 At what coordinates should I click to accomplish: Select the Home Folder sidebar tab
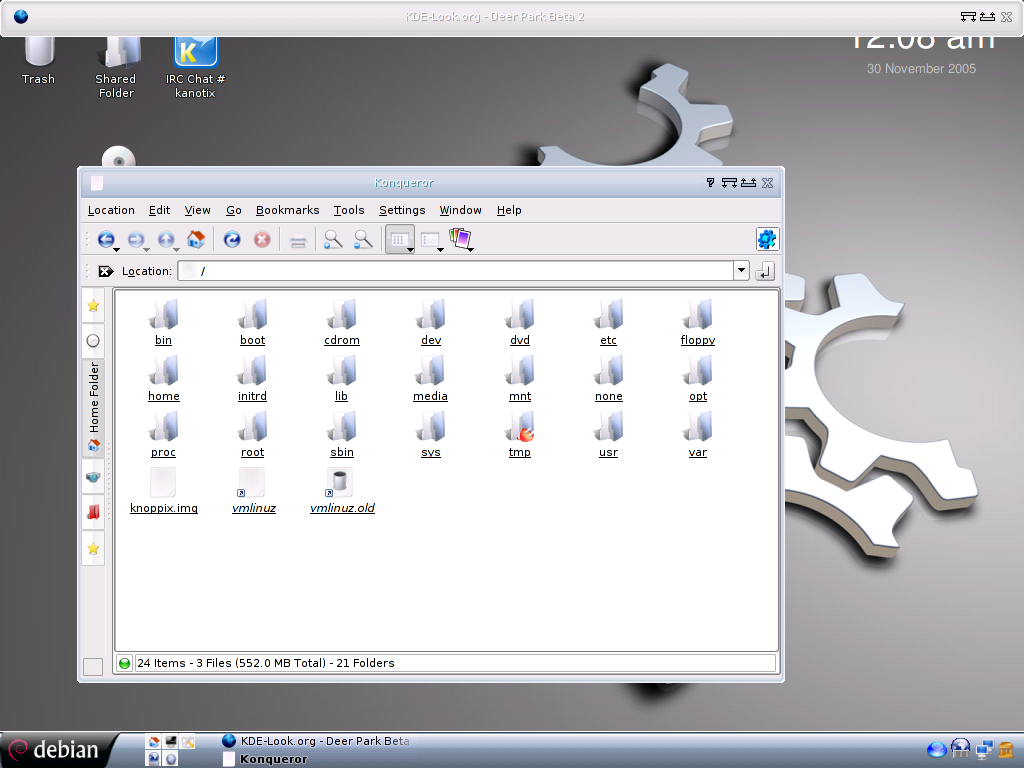coord(93,407)
